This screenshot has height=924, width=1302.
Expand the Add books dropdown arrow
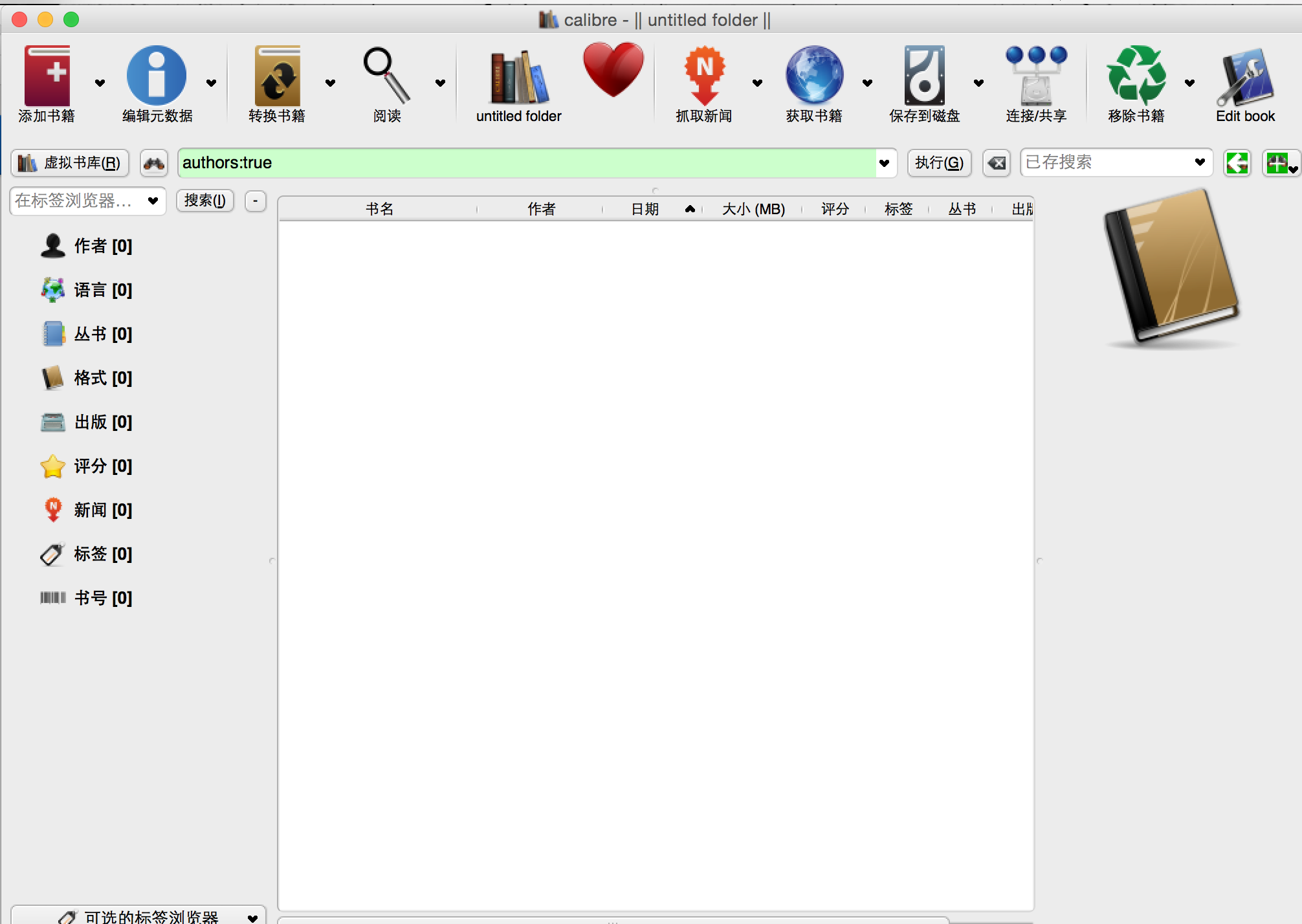point(100,83)
